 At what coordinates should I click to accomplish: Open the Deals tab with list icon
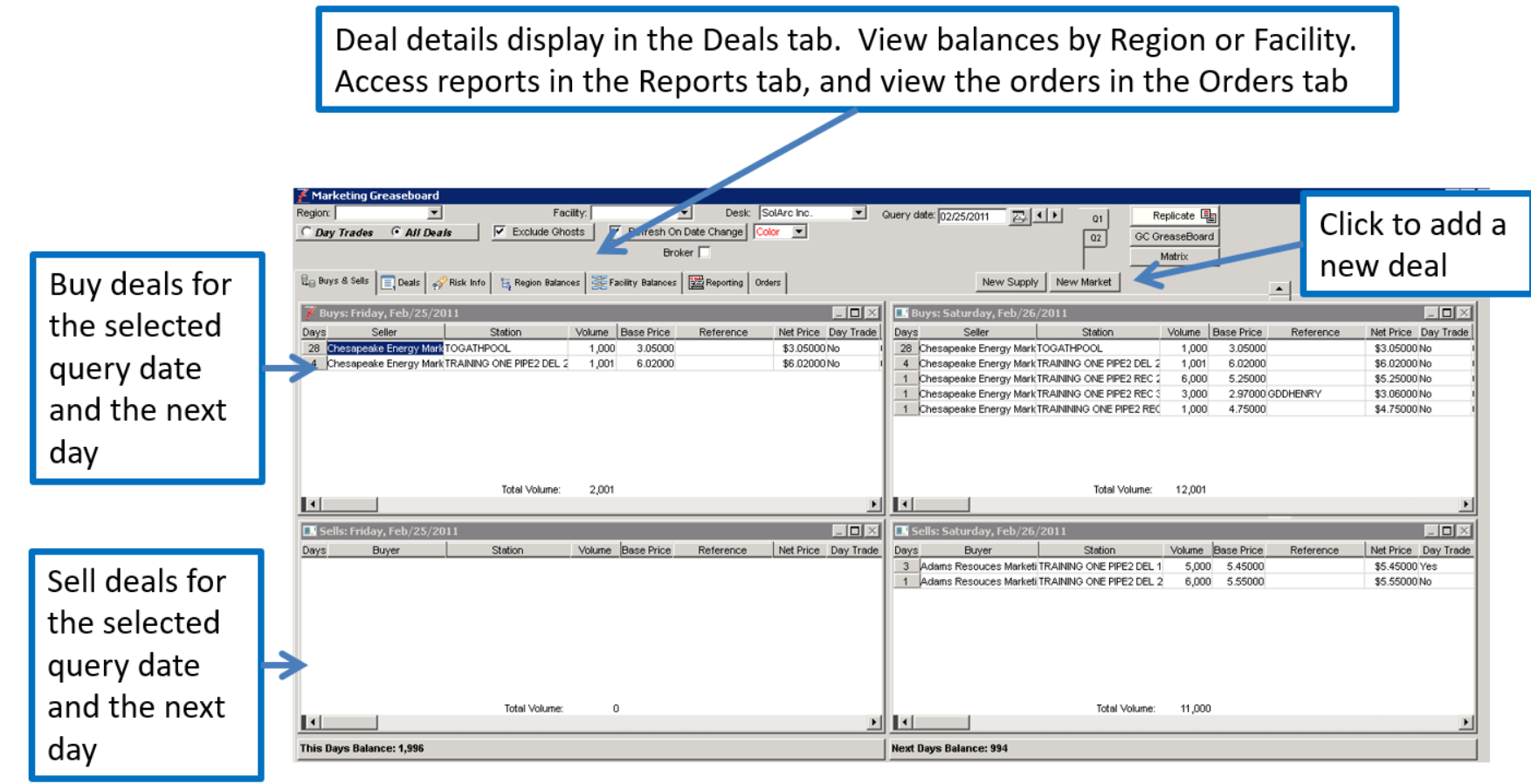[401, 282]
